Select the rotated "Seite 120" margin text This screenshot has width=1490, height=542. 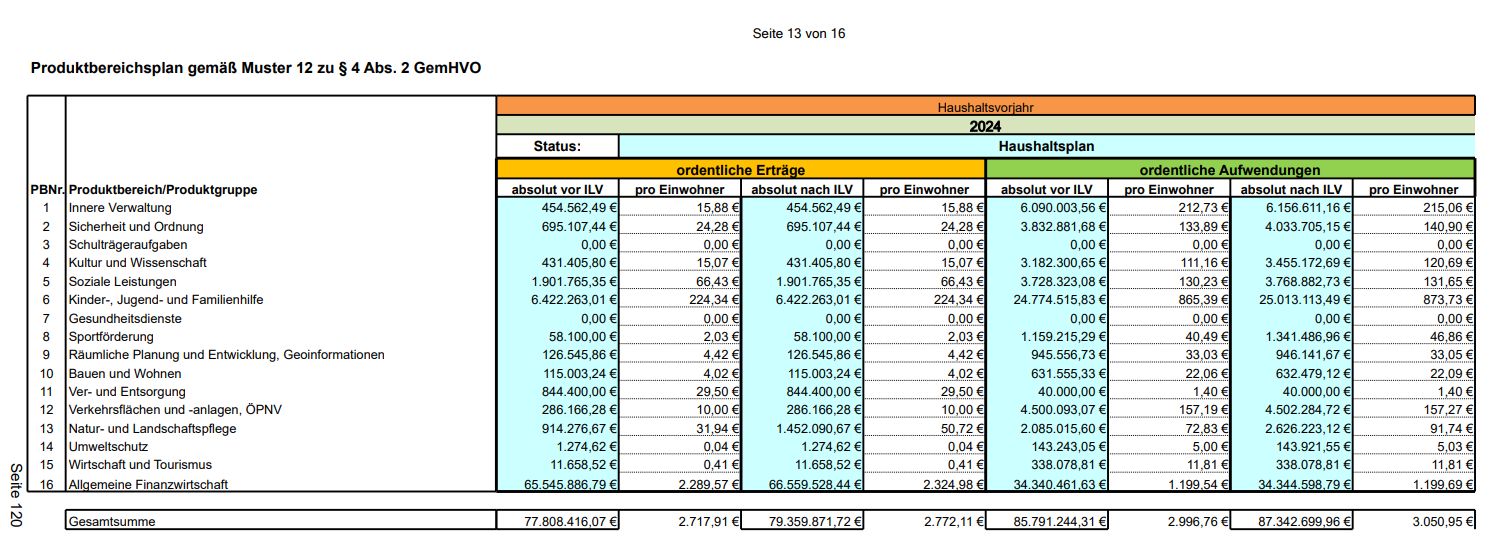pyautogui.click(x=16, y=494)
